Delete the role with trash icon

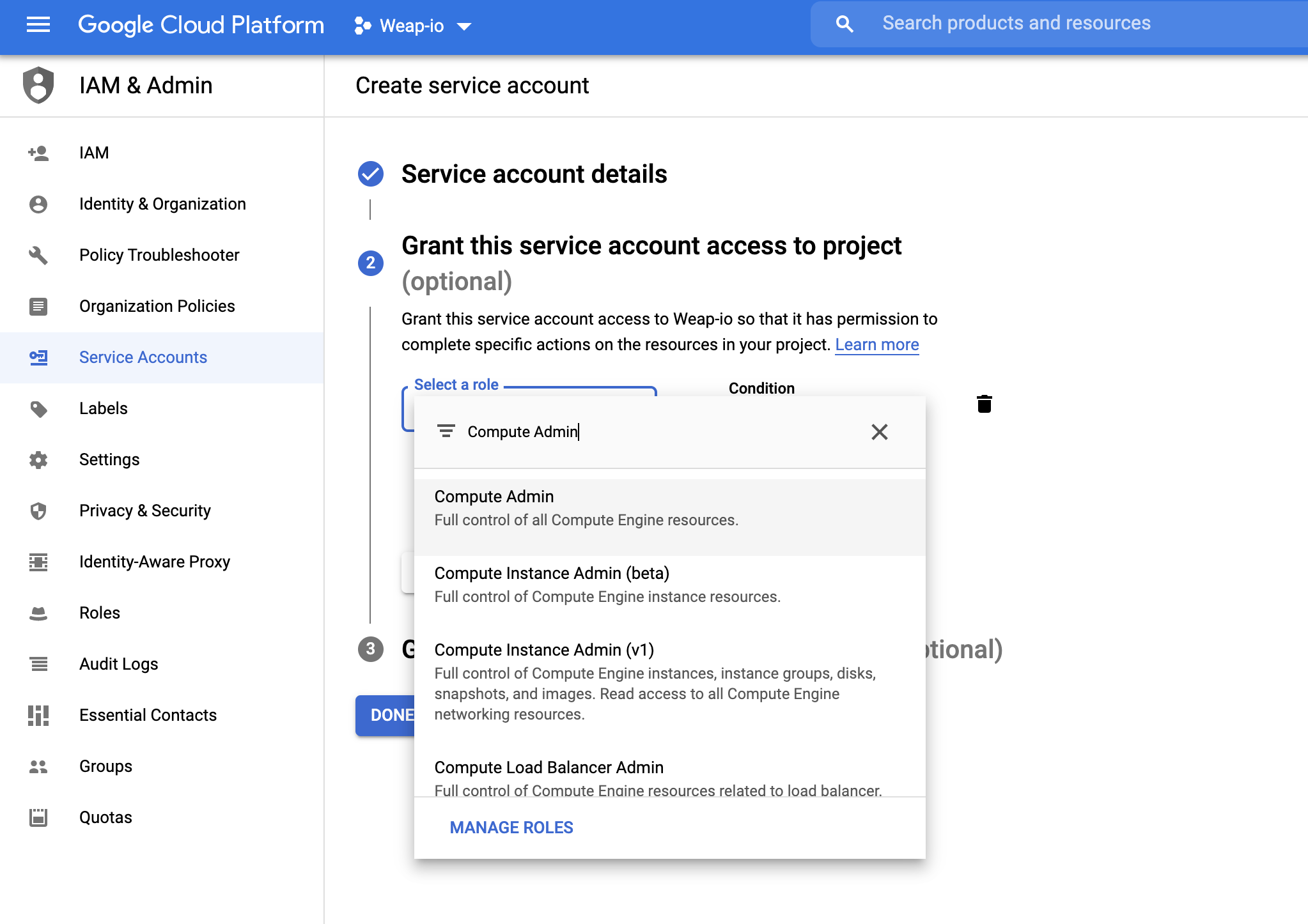point(985,404)
